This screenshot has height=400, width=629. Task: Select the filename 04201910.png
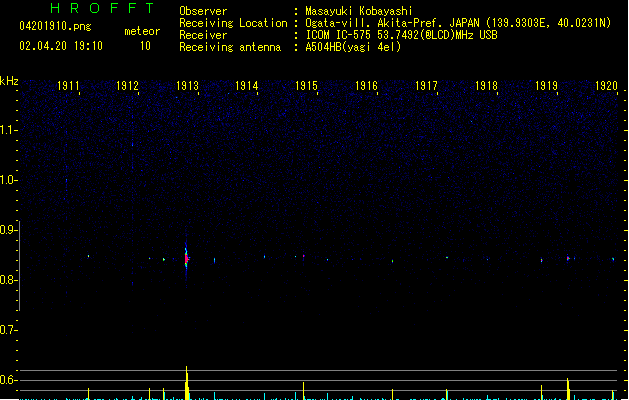click(x=55, y=26)
